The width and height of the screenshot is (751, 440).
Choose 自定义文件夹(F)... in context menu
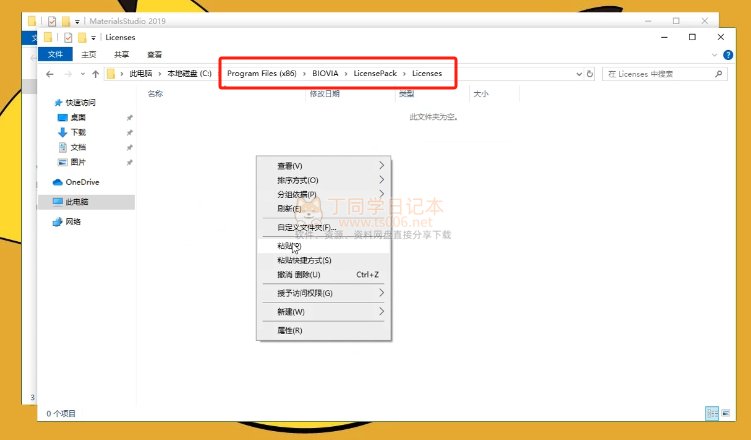tap(324, 227)
